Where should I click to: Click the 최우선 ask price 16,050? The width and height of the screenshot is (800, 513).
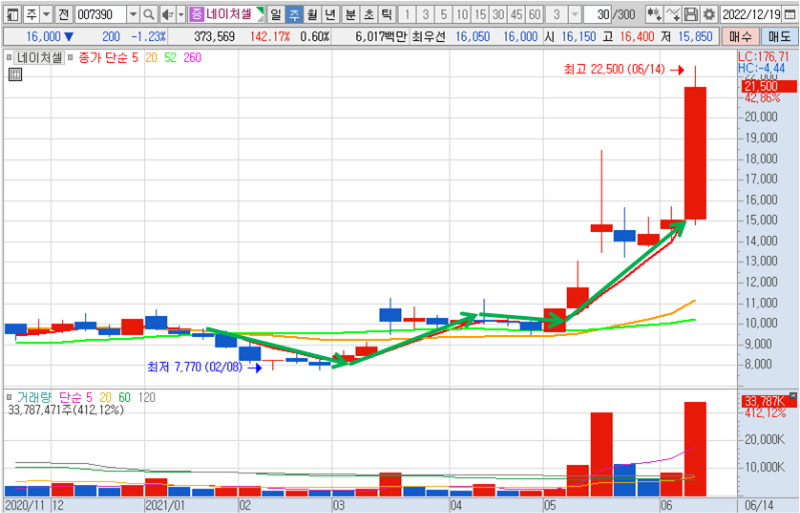473,37
